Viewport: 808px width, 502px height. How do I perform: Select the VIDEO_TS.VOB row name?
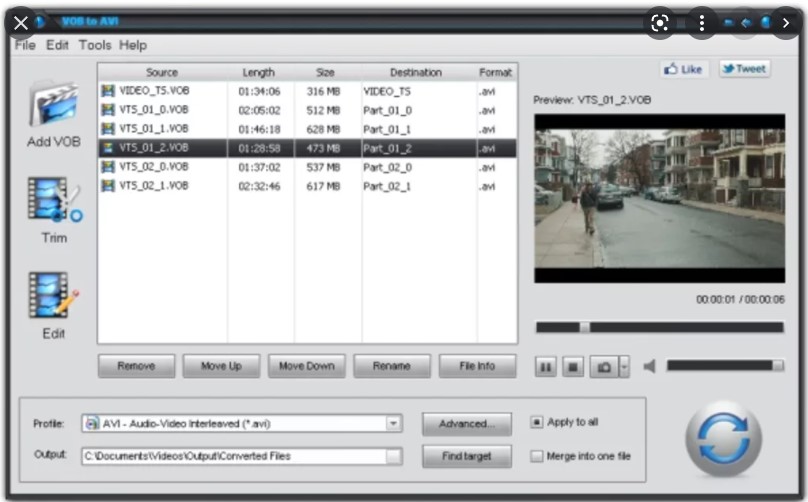(x=154, y=91)
